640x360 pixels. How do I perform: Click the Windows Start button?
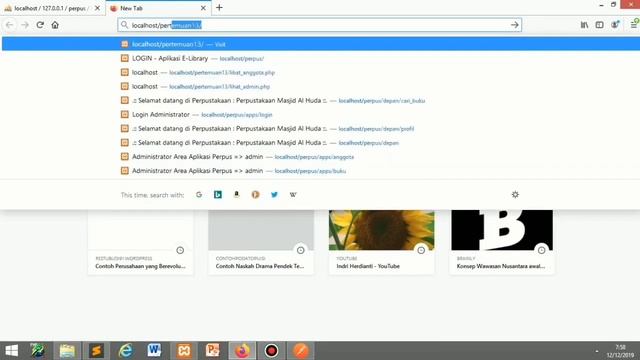coord(11,351)
